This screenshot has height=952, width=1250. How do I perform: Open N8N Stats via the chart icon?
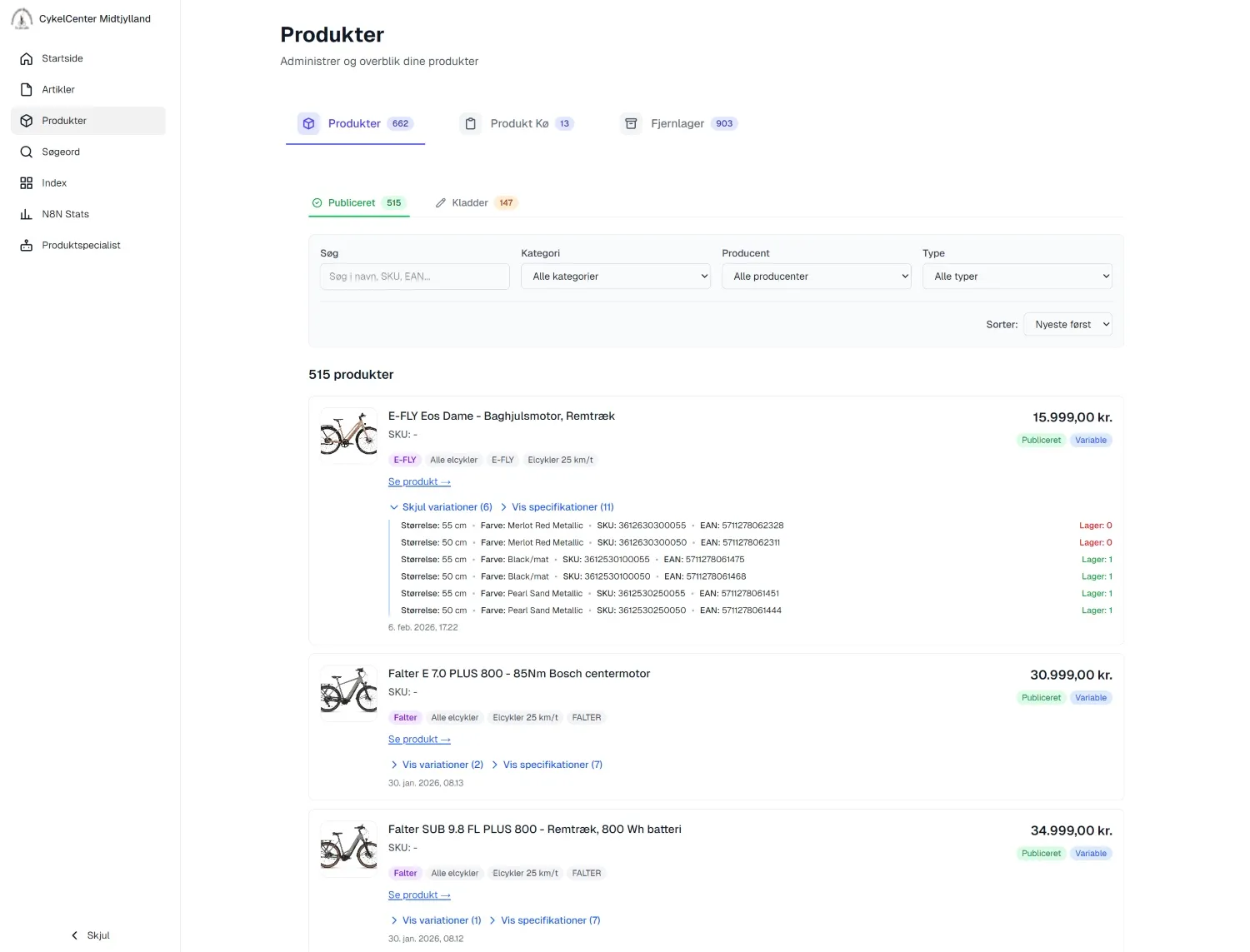pyautogui.click(x=27, y=214)
